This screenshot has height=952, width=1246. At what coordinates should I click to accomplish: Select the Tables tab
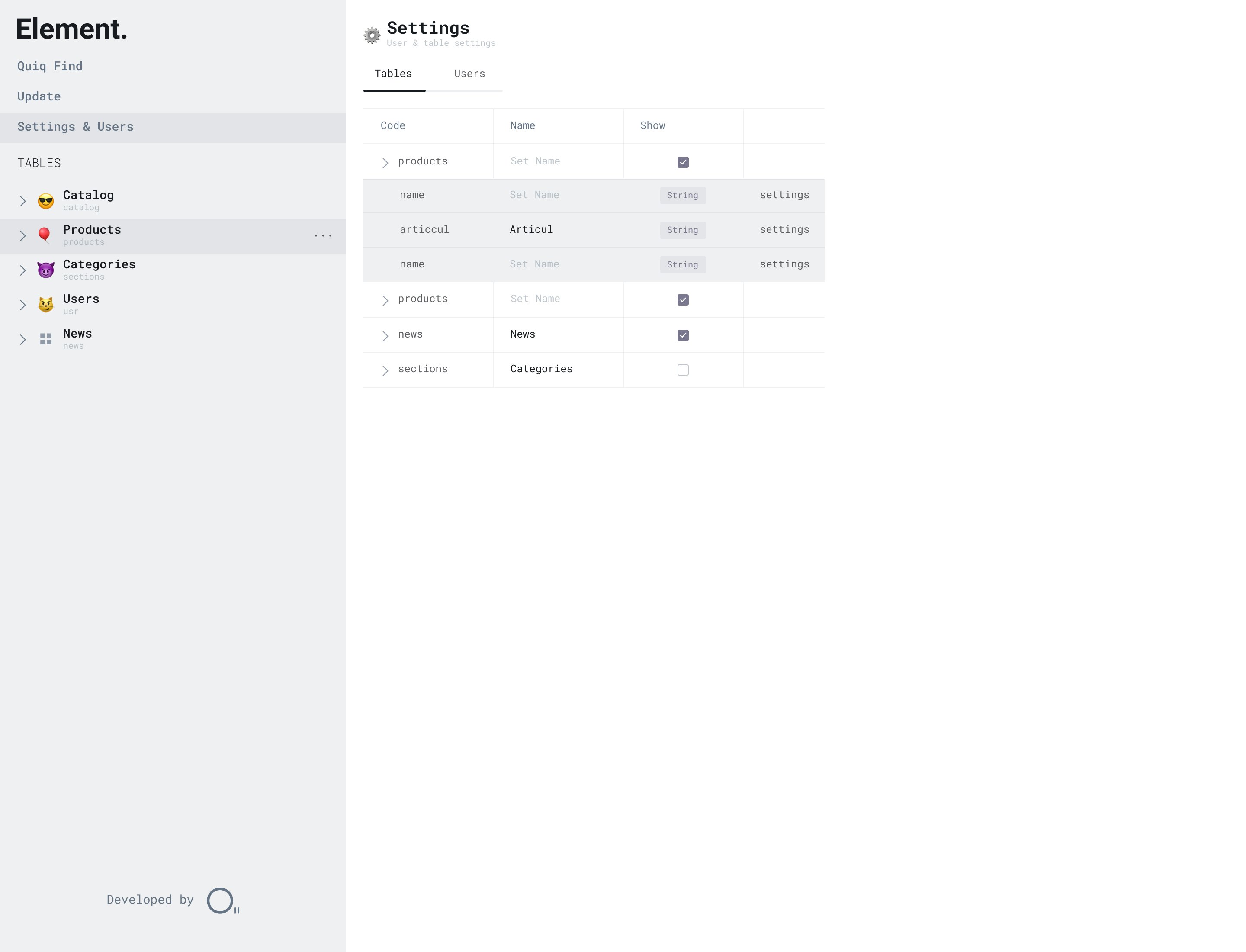pyautogui.click(x=393, y=74)
